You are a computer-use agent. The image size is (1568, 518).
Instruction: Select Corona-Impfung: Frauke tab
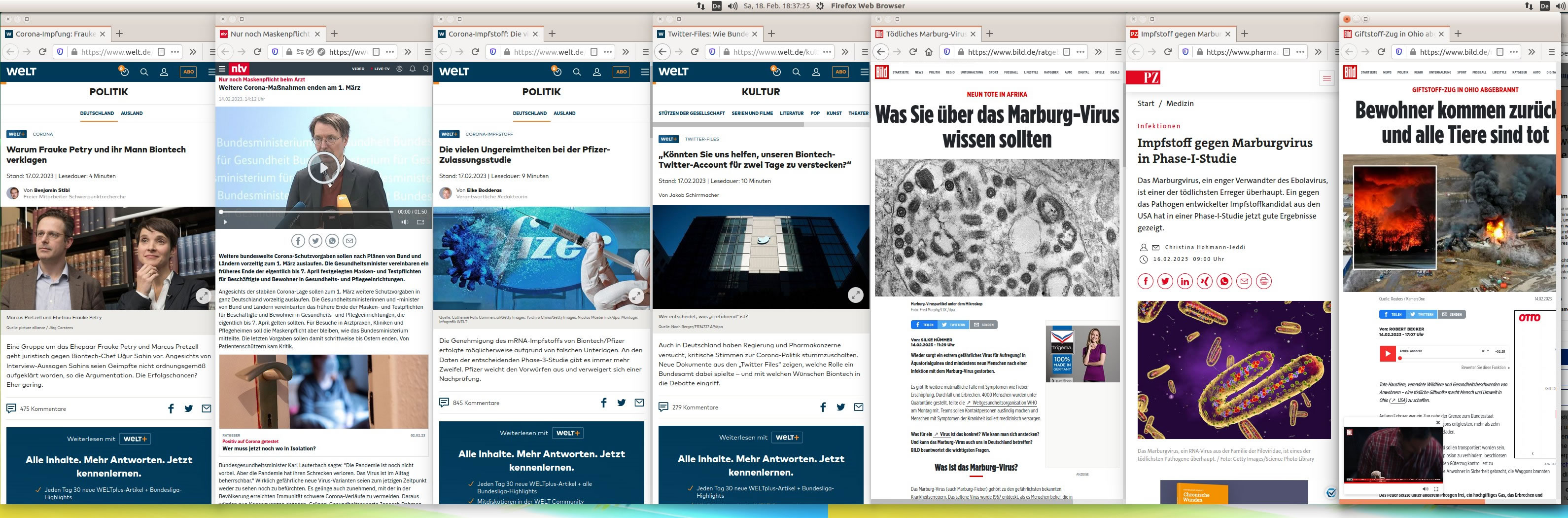(x=55, y=34)
